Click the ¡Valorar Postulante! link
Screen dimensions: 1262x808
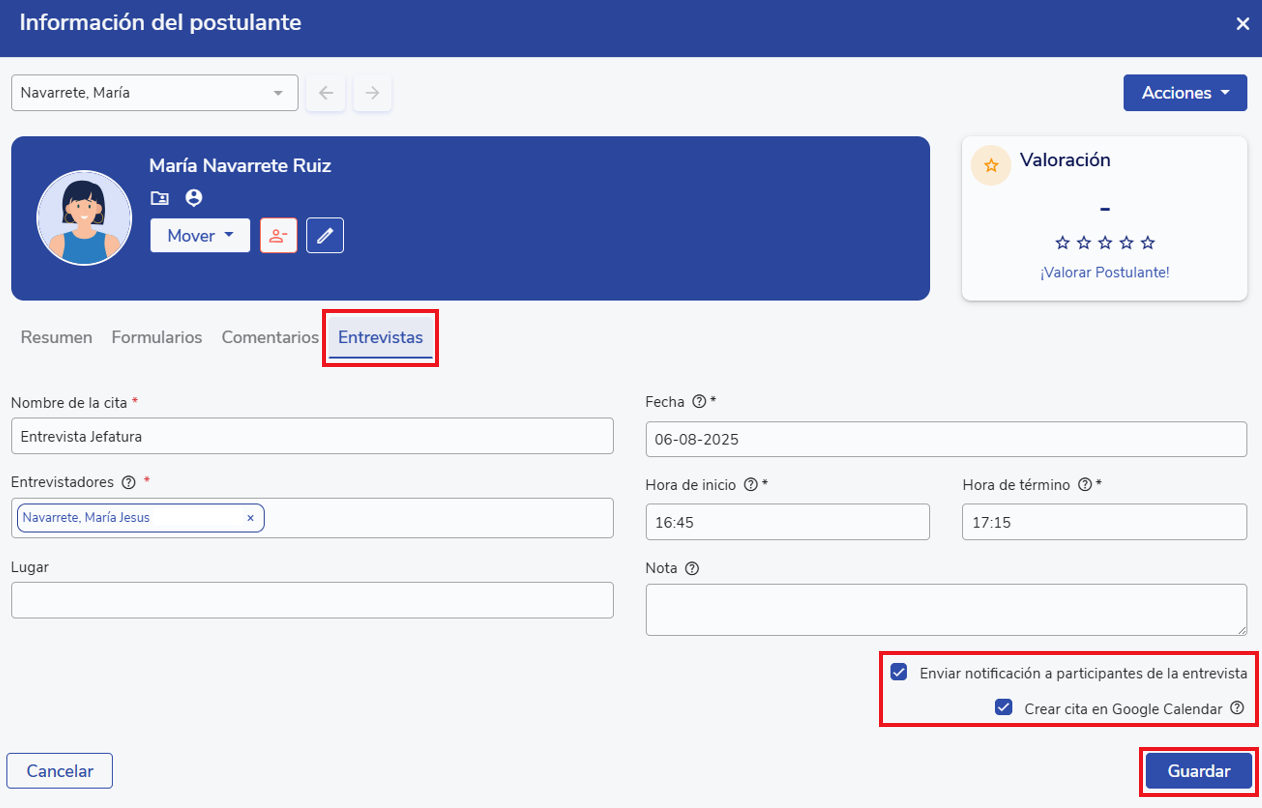[1104, 272]
